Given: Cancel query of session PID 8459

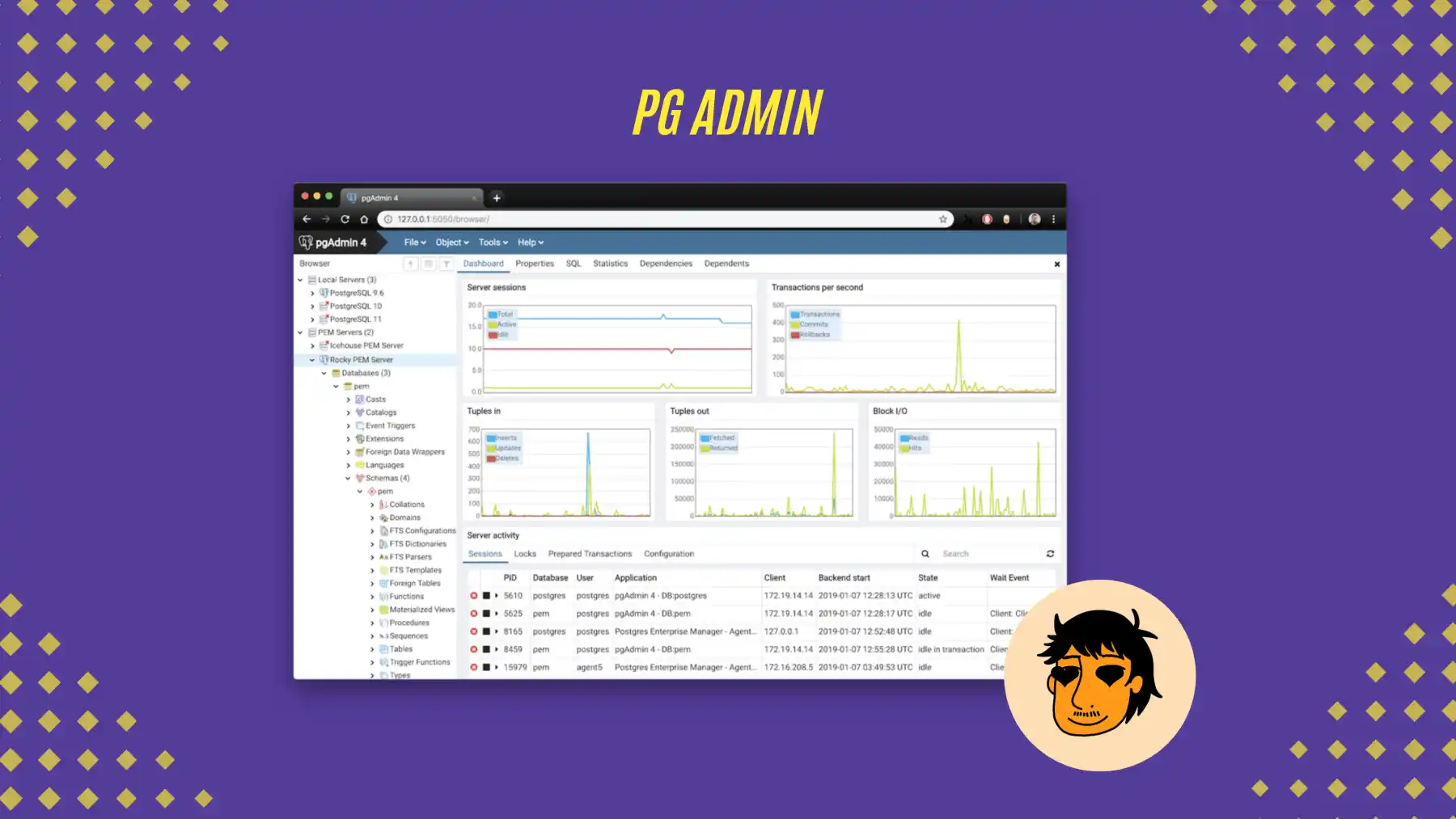Looking at the screenshot, I should tap(486, 649).
